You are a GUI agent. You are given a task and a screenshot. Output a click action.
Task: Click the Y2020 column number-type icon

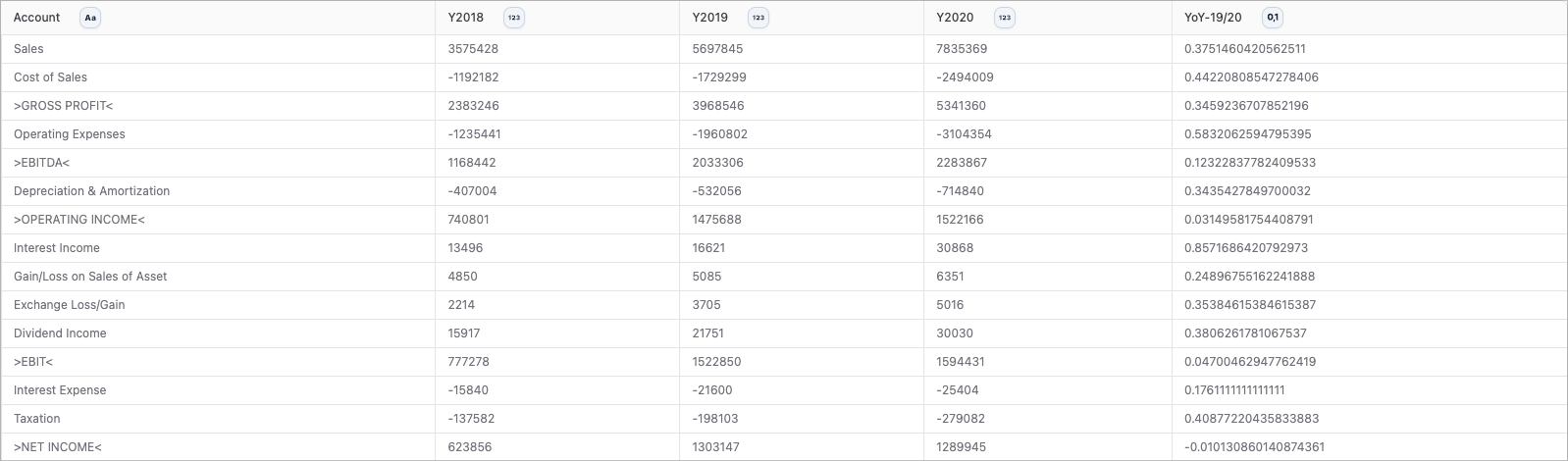(x=1004, y=18)
